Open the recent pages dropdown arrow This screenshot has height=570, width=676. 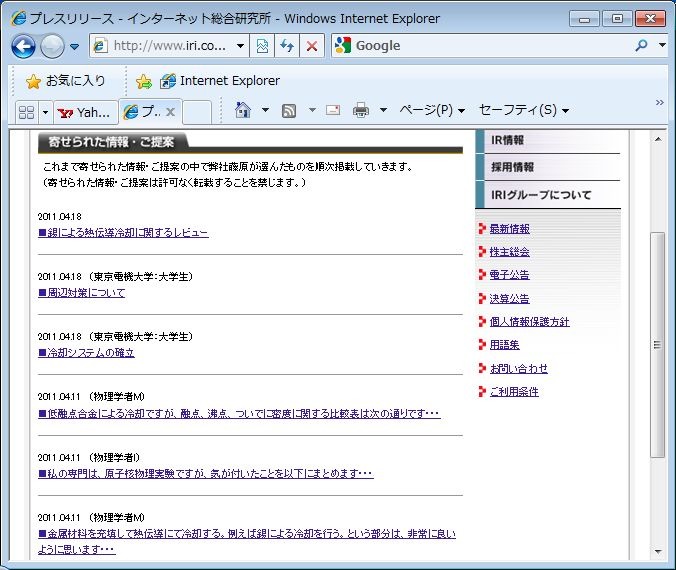75,46
